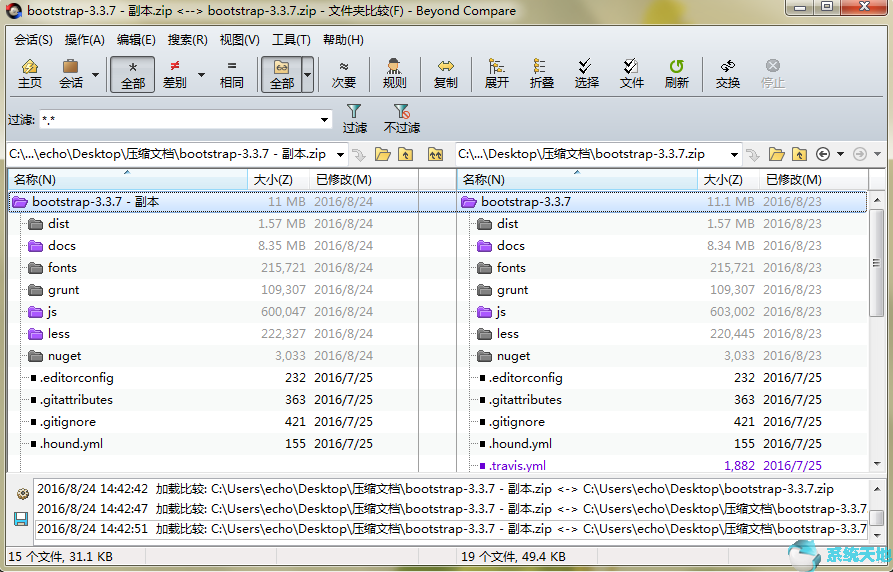Click the left path input field
This screenshot has height=572, width=893.
coord(170,154)
